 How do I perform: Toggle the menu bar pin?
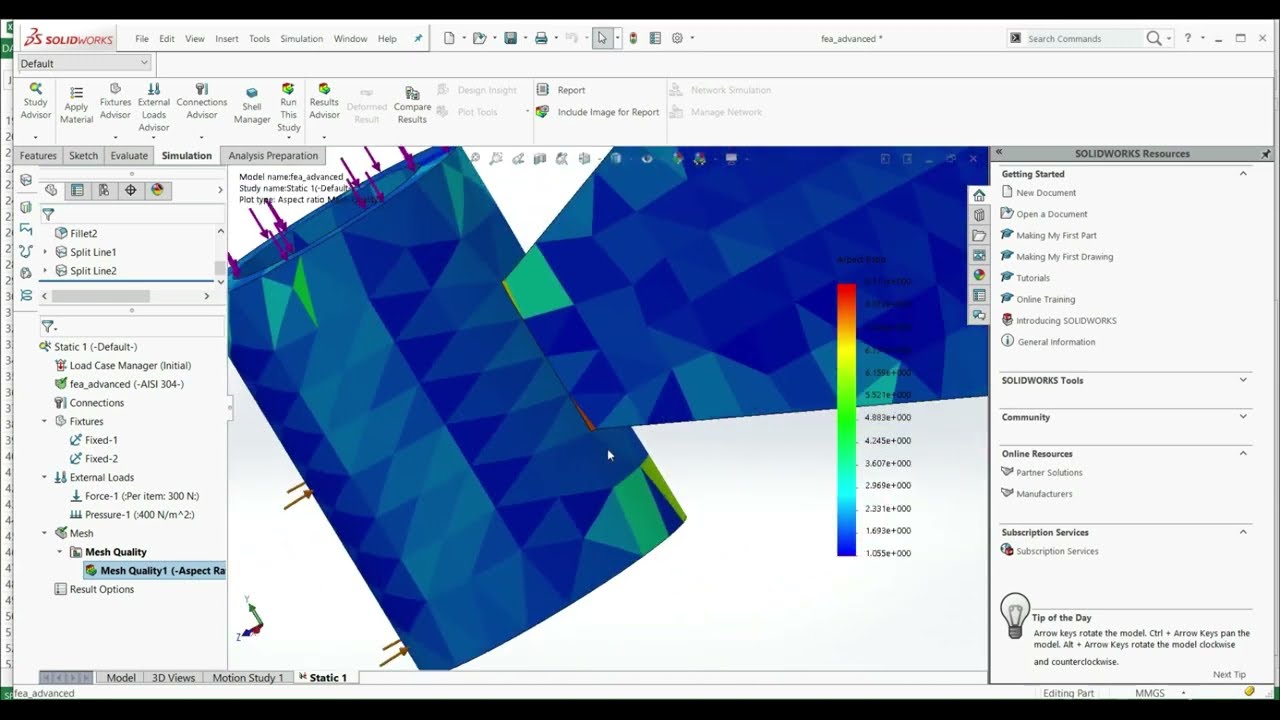coord(418,38)
